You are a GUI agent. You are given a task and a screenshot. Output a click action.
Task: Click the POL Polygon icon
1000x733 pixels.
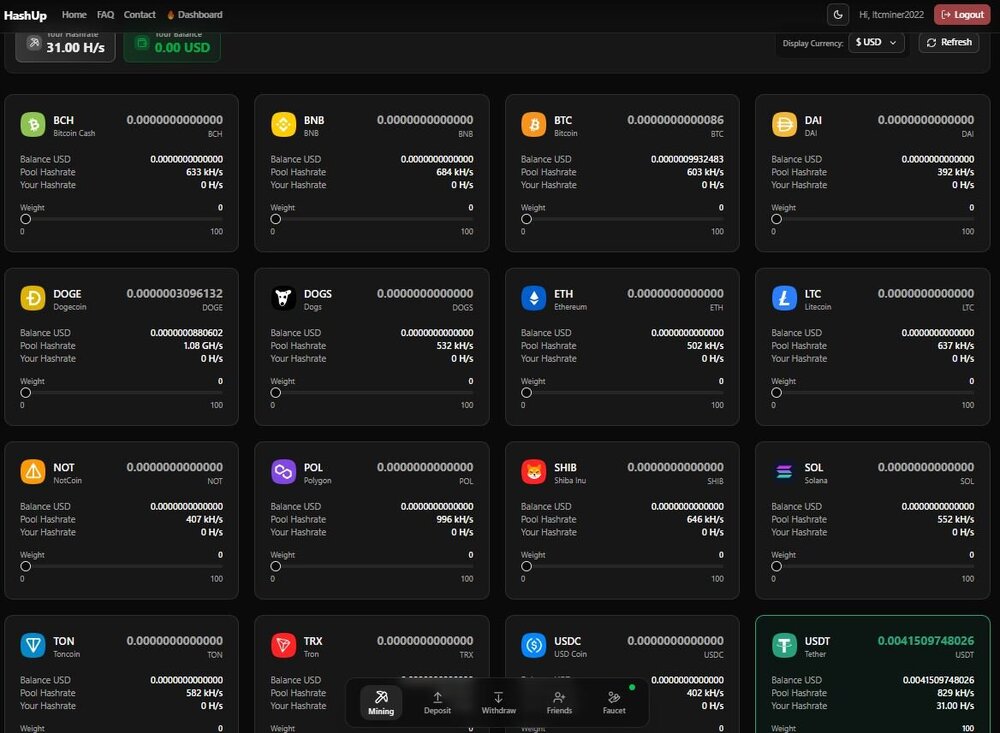click(283, 471)
